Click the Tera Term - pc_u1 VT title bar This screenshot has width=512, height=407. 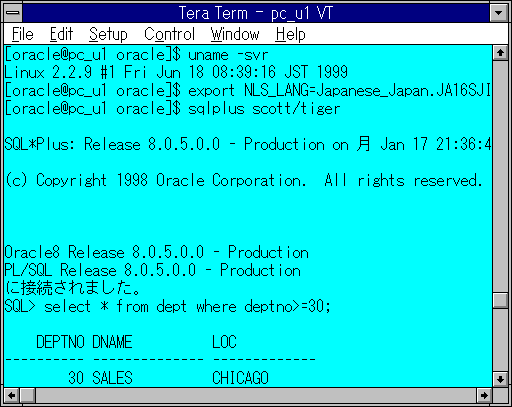[x=256, y=13]
